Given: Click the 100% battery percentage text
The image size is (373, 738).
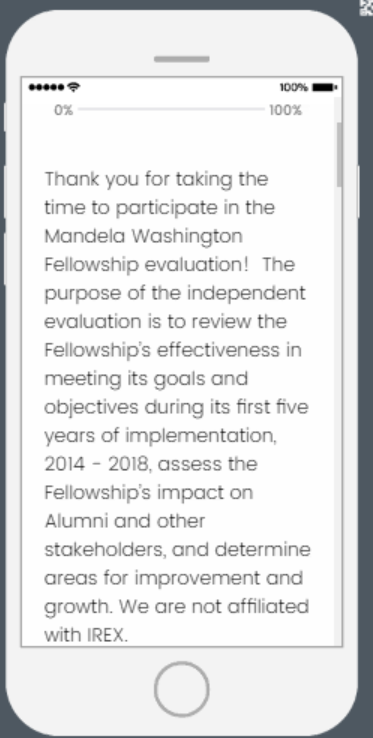Looking at the screenshot, I should (294, 88).
